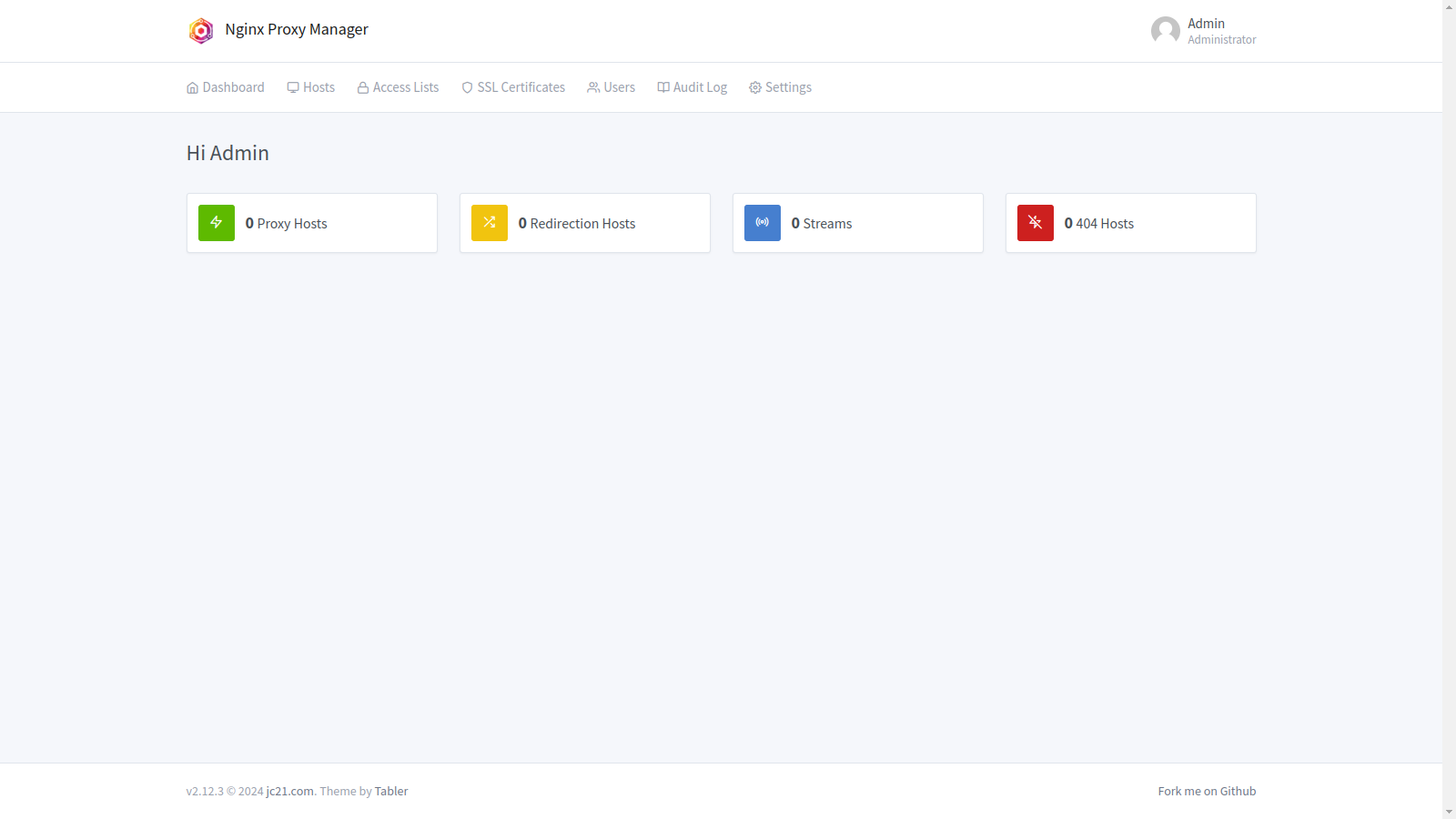Open the Admin account dropdown

point(1203,31)
